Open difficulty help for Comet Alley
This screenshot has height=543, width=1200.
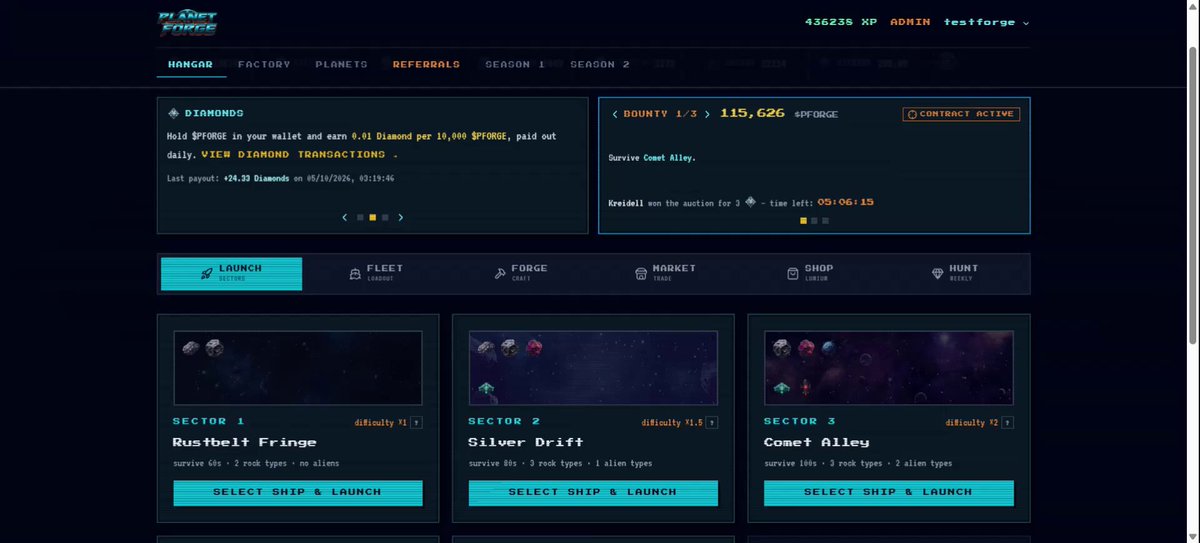coord(1007,422)
